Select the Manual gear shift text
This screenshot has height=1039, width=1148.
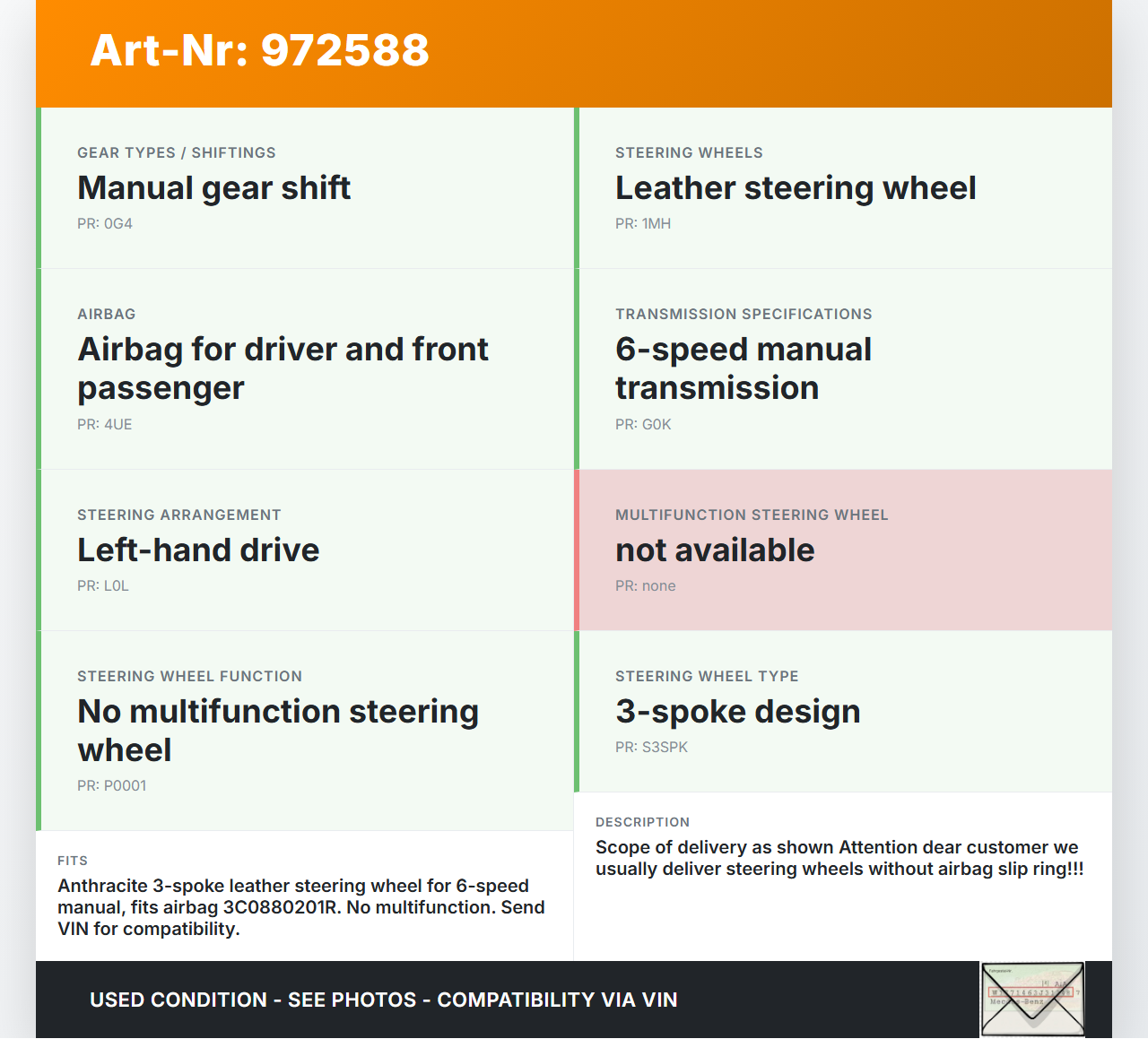coord(213,188)
